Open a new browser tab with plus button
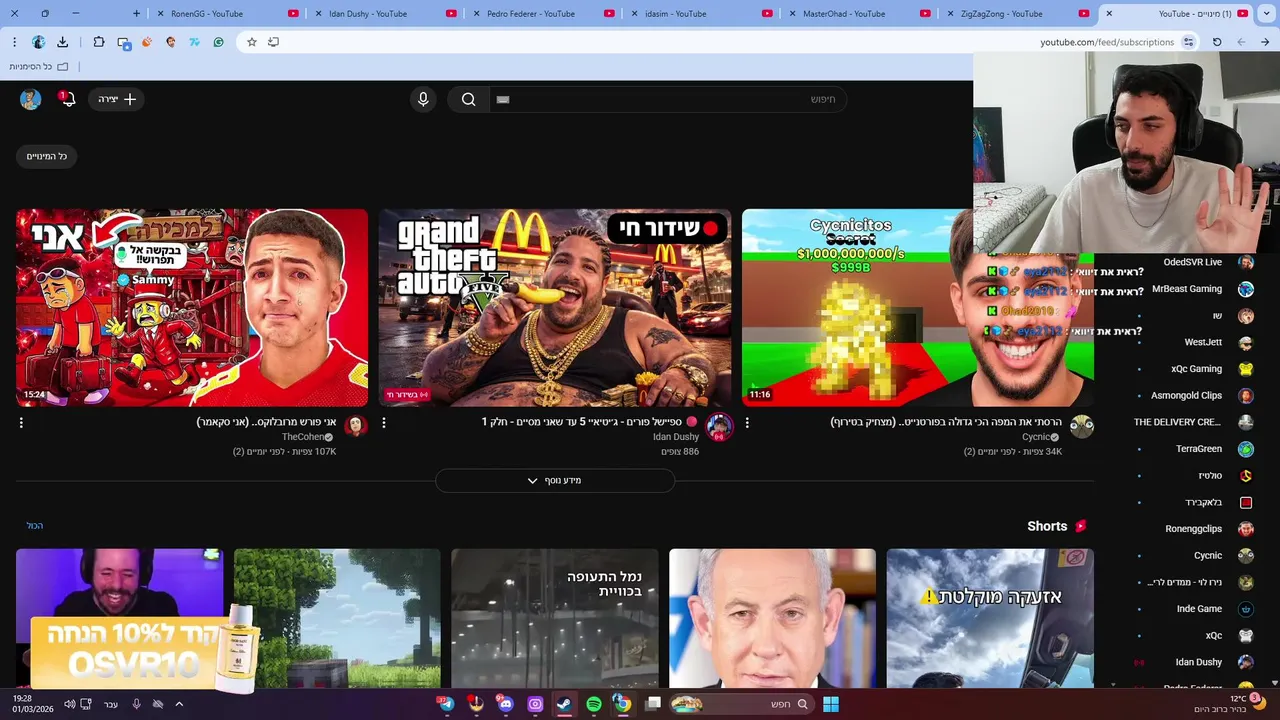This screenshot has width=1280, height=720. pos(137,14)
